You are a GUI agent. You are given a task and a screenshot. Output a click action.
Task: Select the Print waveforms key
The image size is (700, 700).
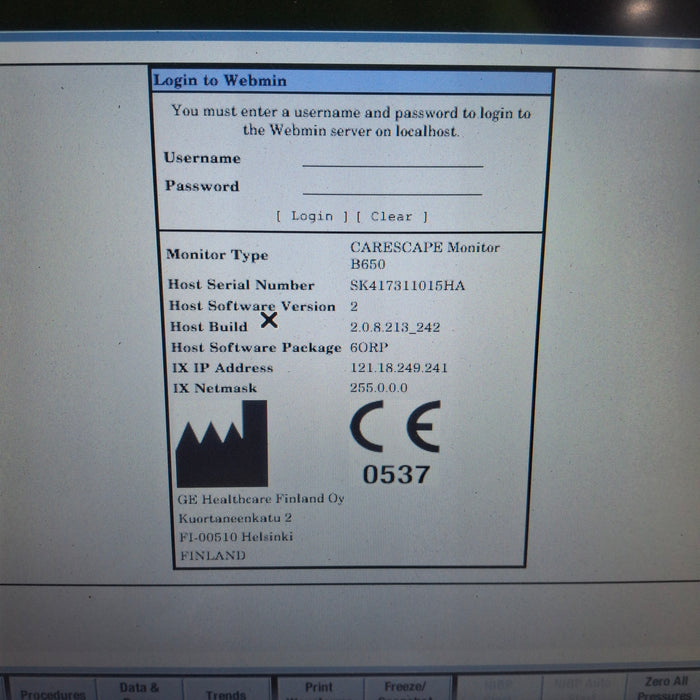319,689
